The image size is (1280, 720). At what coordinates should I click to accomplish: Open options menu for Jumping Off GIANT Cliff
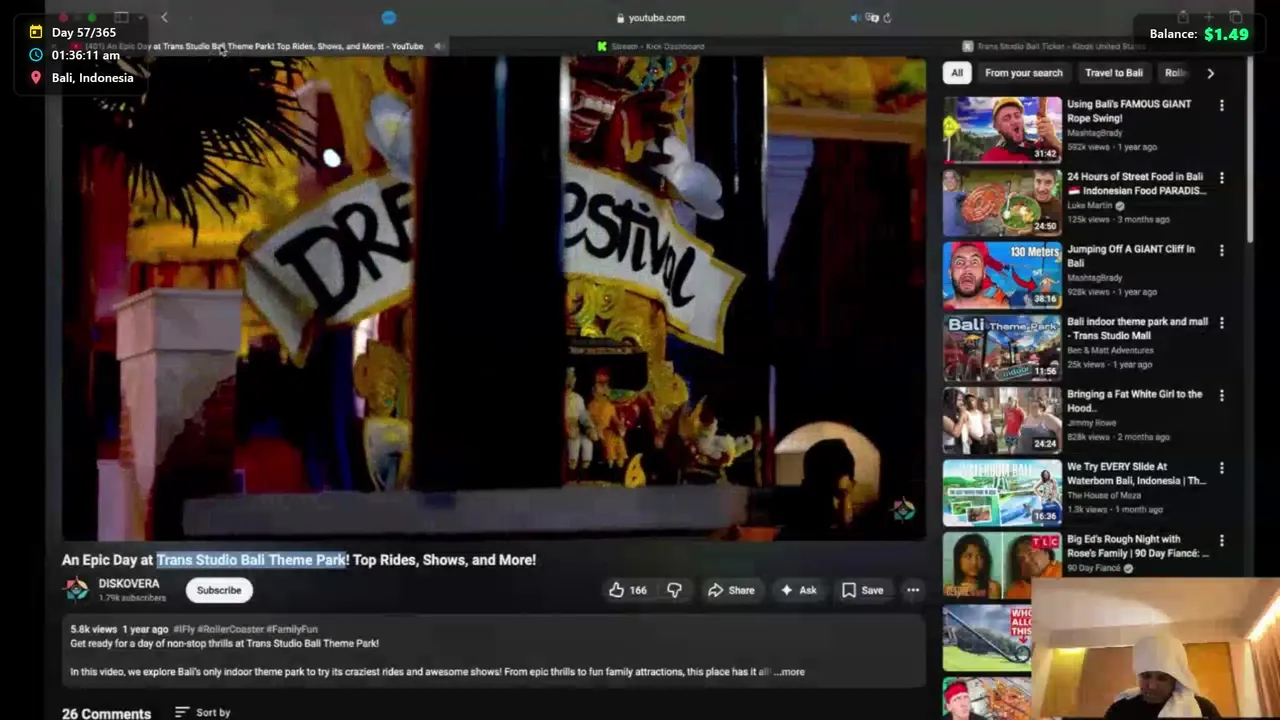point(1221,250)
